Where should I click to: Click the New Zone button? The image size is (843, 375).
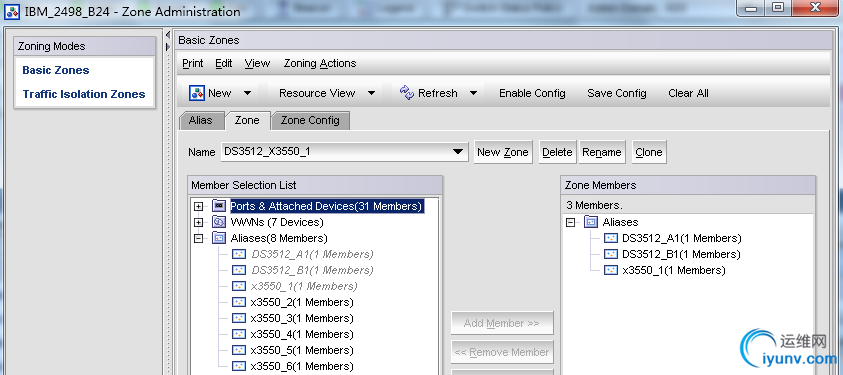point(503,152)
